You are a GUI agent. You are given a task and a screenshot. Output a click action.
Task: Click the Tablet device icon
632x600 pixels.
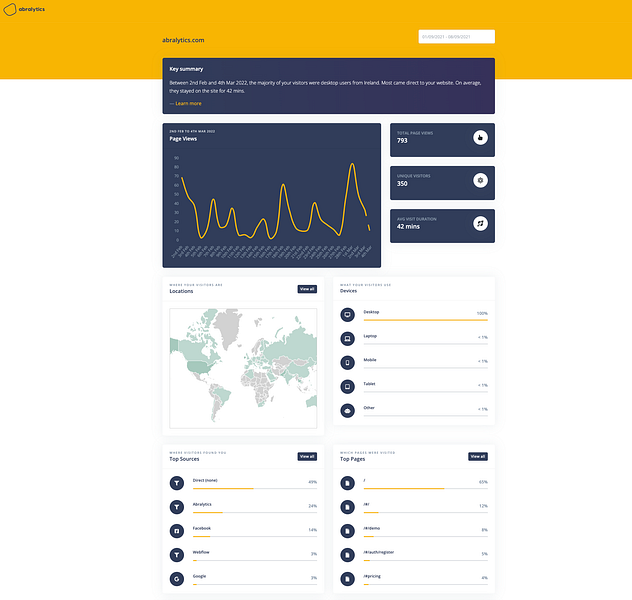(x=347, y=387)
